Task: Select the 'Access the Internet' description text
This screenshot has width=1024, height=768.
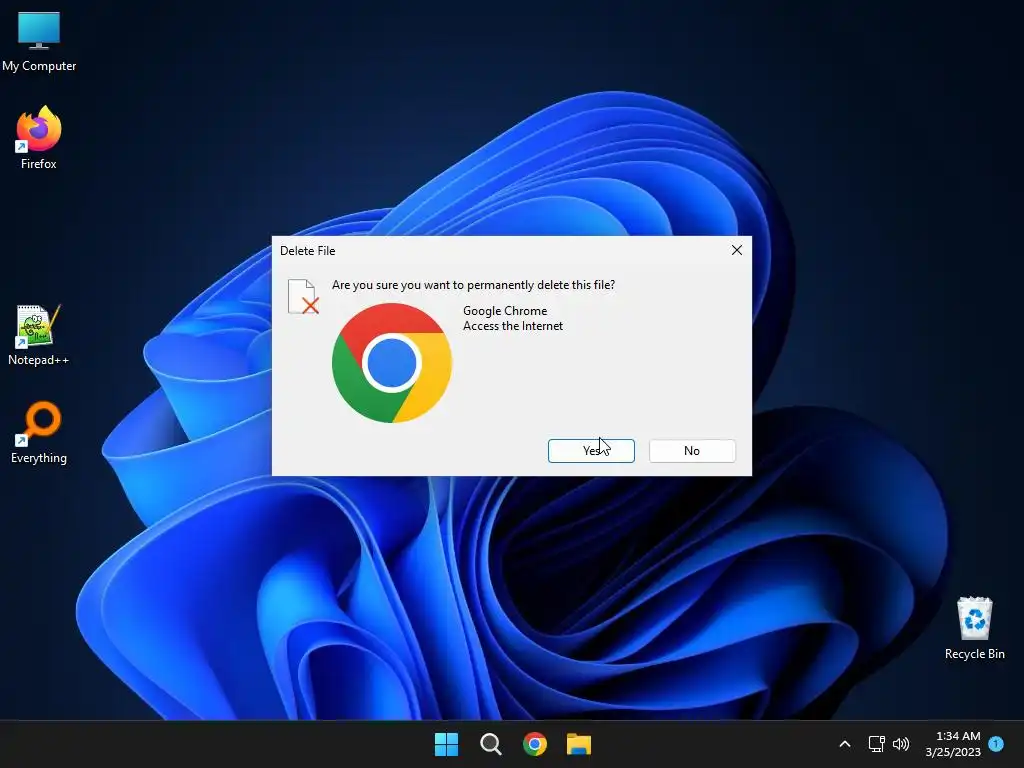Action: pos(513,326)
